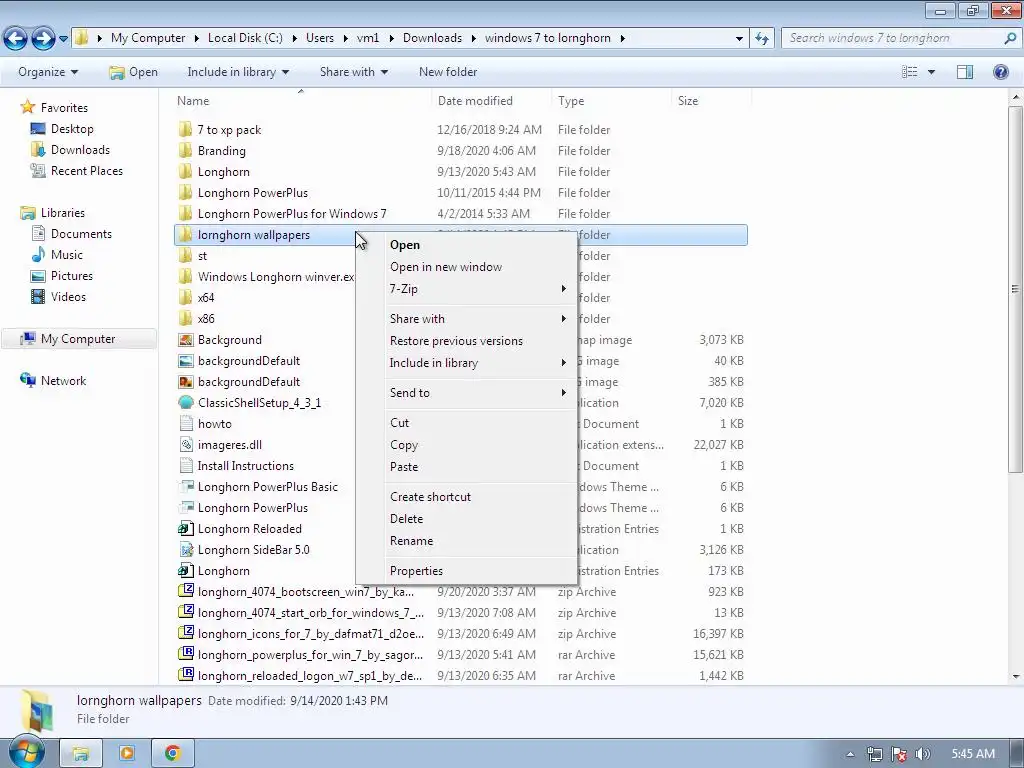The height and width of the screenshot is (768, 1024).
Task: Click the New folder button
Action: 448,72
